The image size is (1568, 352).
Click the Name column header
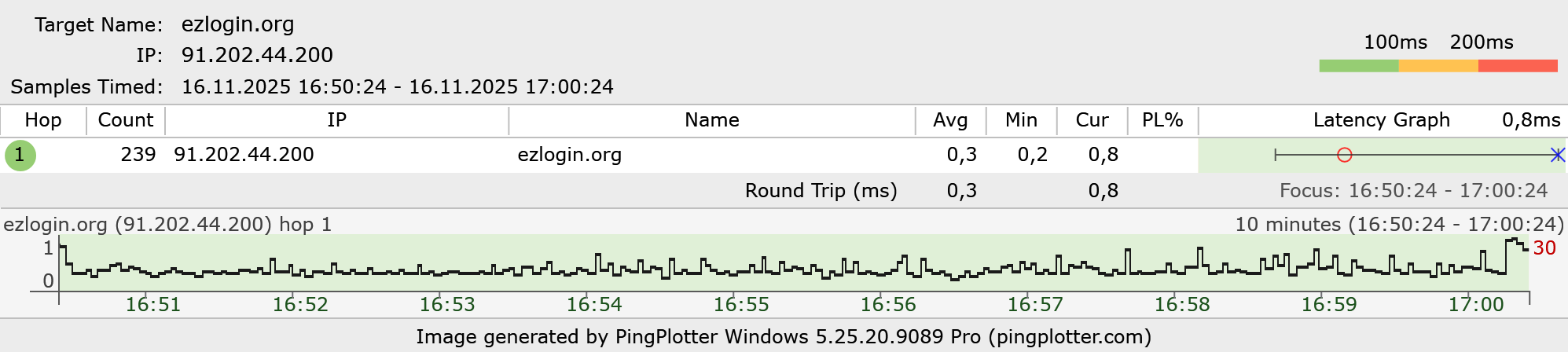point(711,120)
